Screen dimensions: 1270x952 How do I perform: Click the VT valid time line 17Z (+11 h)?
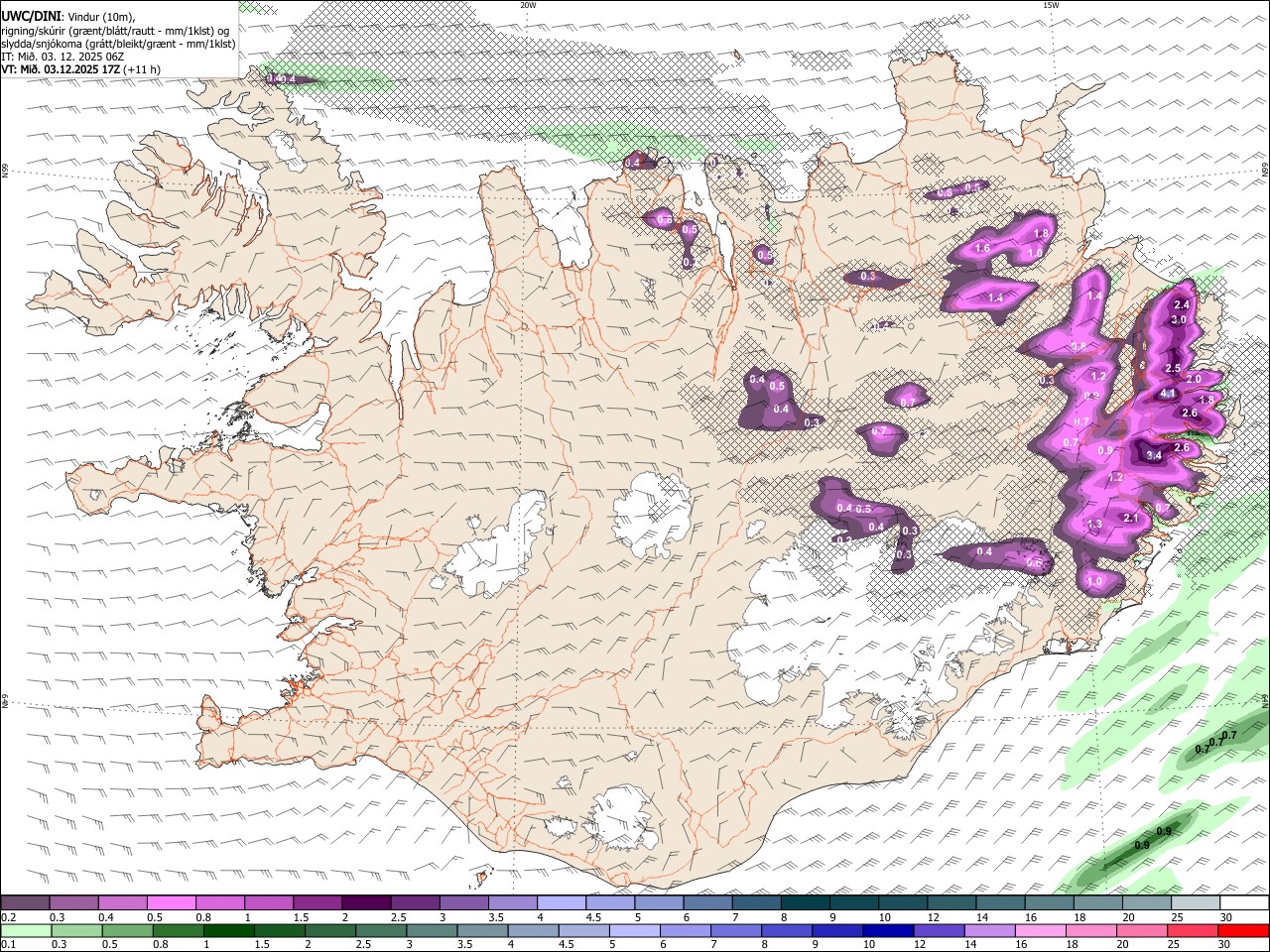point(79,69)
